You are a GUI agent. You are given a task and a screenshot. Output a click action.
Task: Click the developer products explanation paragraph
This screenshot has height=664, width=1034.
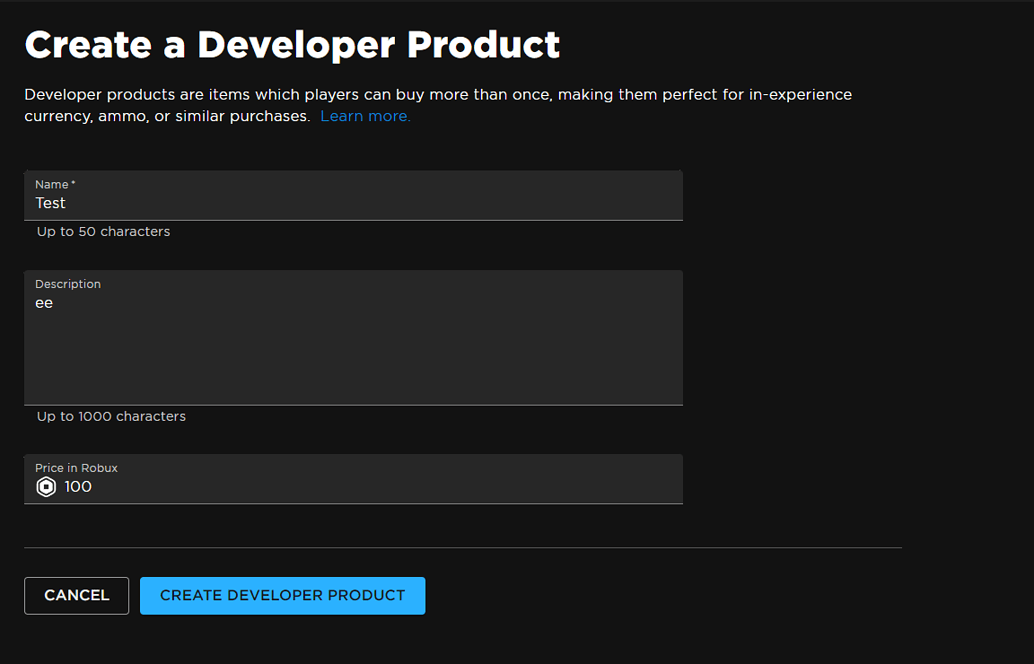click(437, 95)
